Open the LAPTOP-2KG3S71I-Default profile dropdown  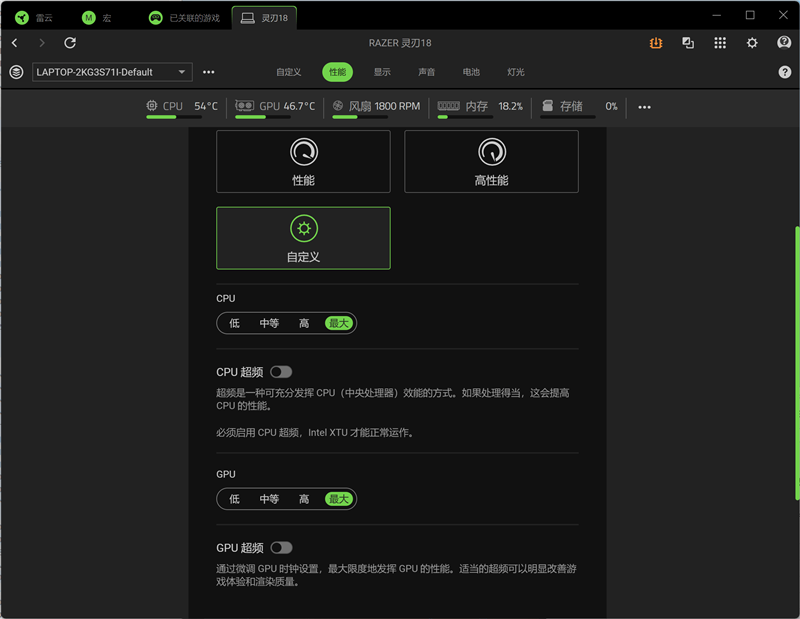click(x=110, y=72)
